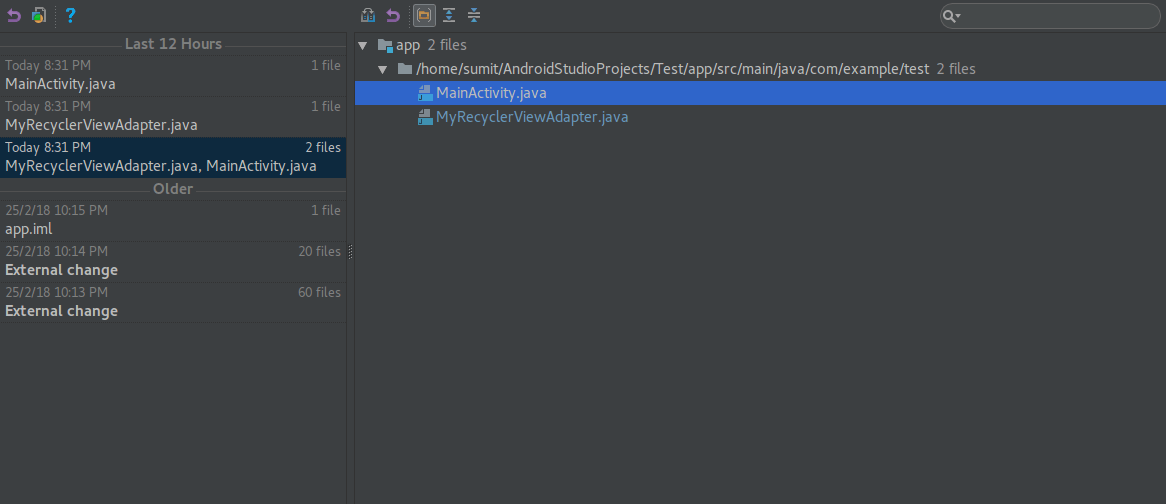This screenshot has height=504, width=1166.
Task: Open help with the question mark icon
Action: [70, 15]
